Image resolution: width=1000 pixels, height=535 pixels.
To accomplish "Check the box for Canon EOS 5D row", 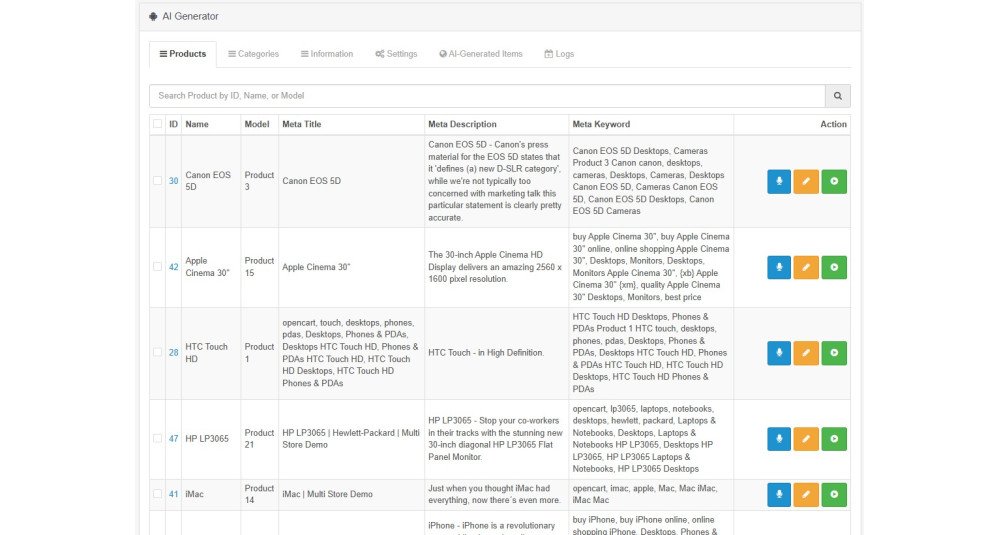I will [158, 180].
